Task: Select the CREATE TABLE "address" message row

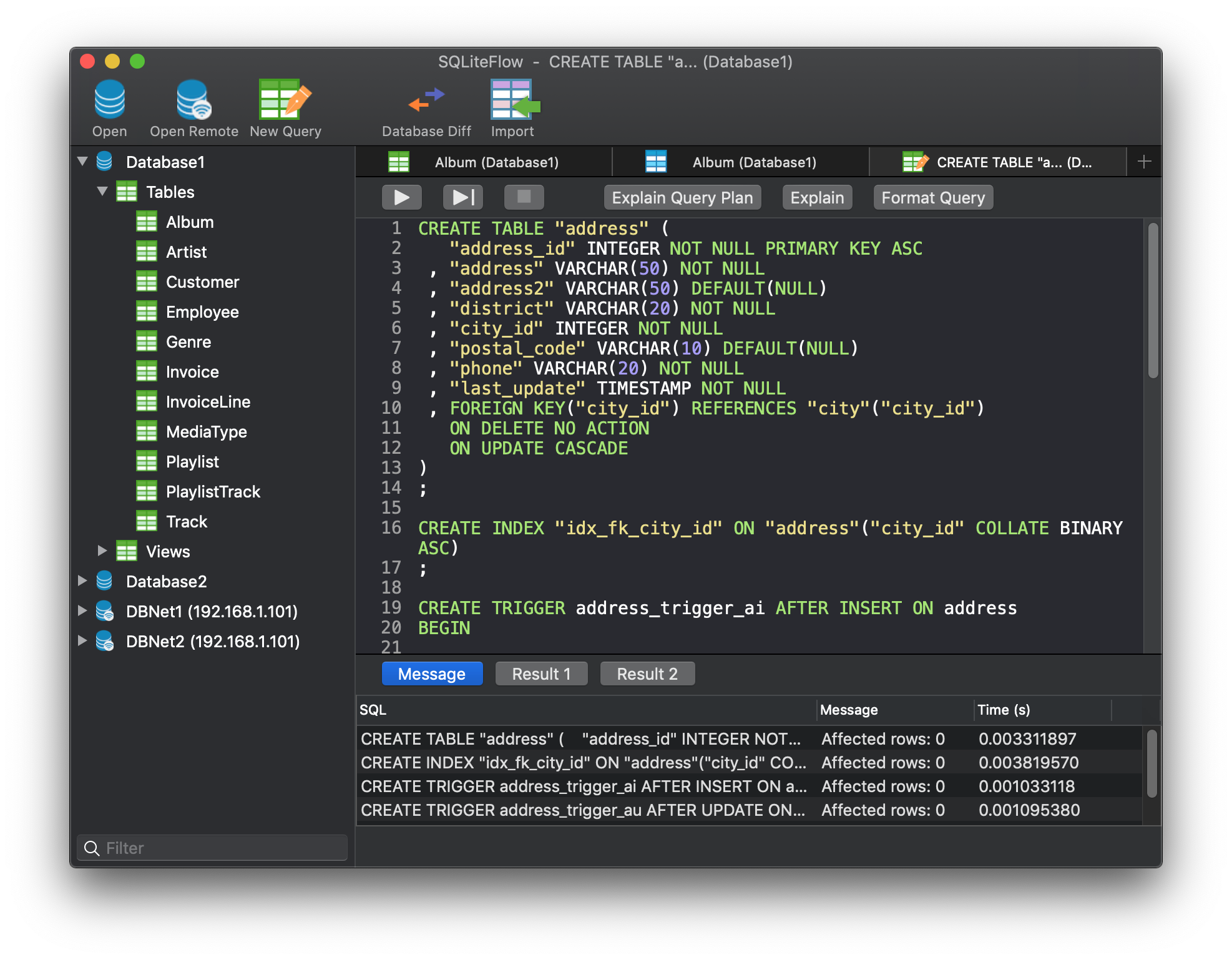Action: (x=749, y=739)
